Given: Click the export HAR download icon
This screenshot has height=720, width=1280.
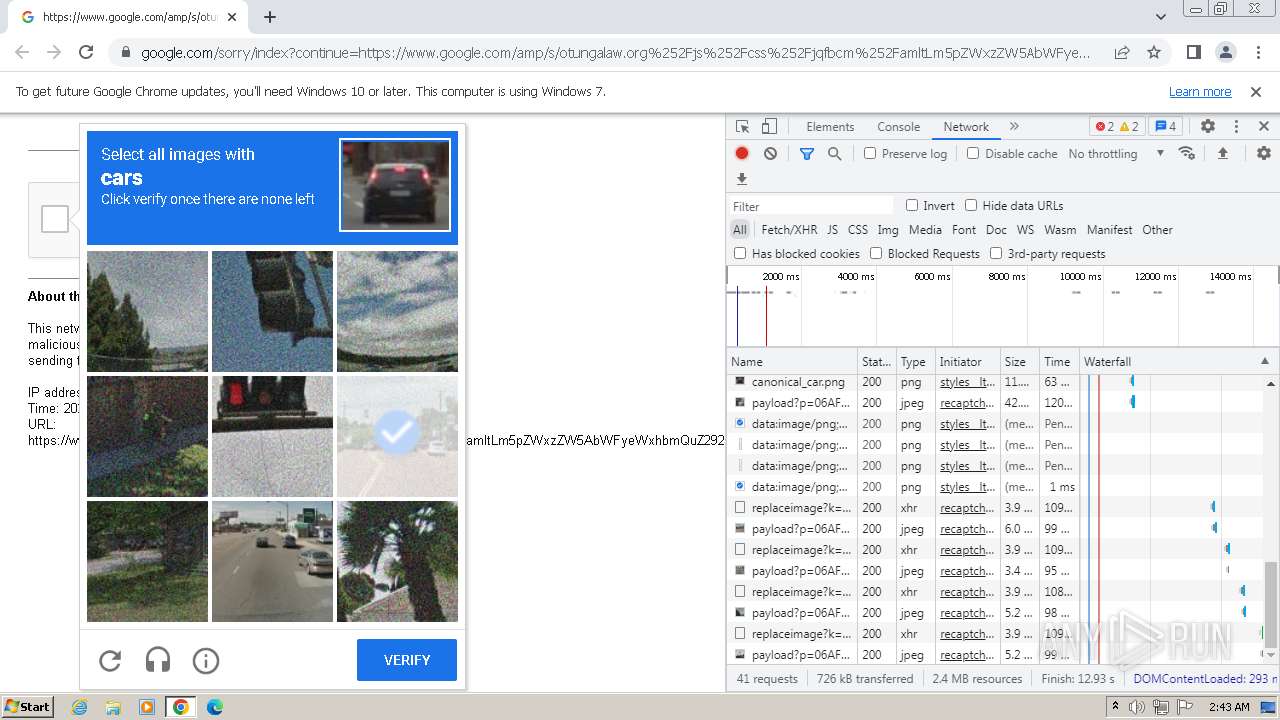Looking at the screenshot, I should coord(742,179).
